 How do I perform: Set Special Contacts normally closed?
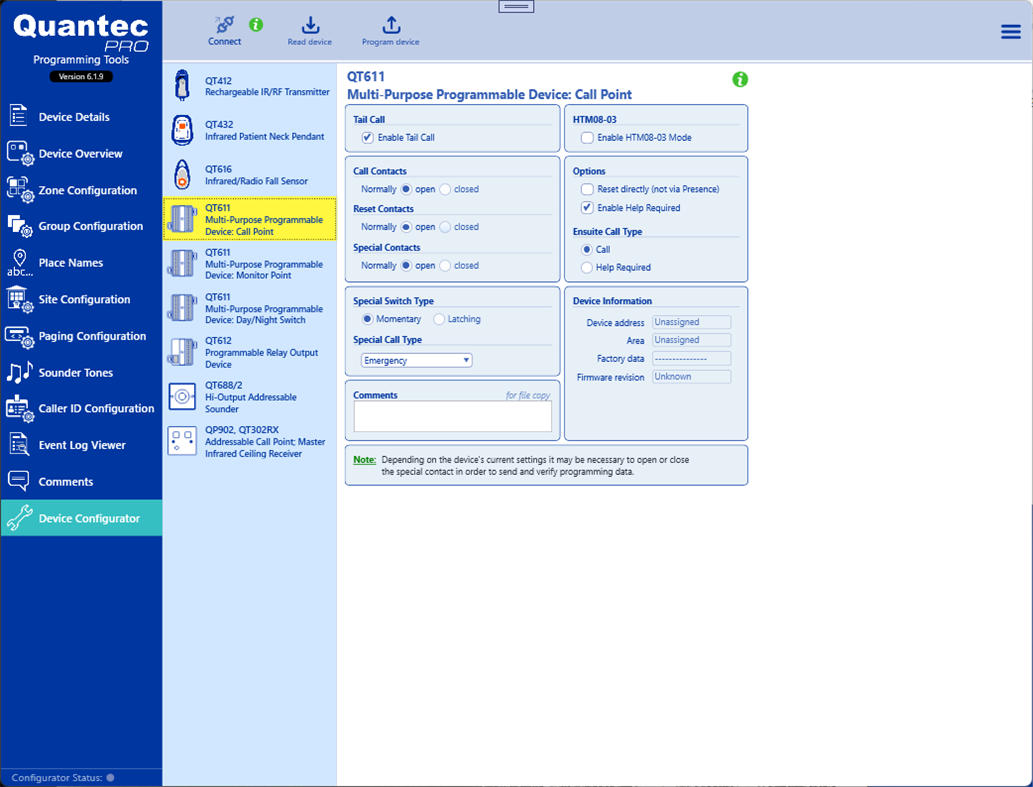pos(445,265)
